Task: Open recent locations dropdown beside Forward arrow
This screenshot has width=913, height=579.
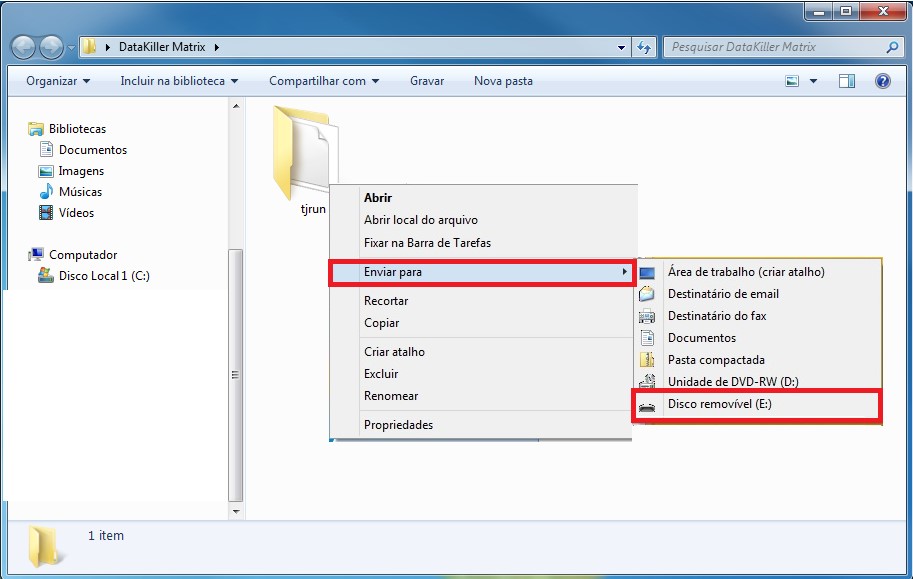Action: (x=72, y=48)
